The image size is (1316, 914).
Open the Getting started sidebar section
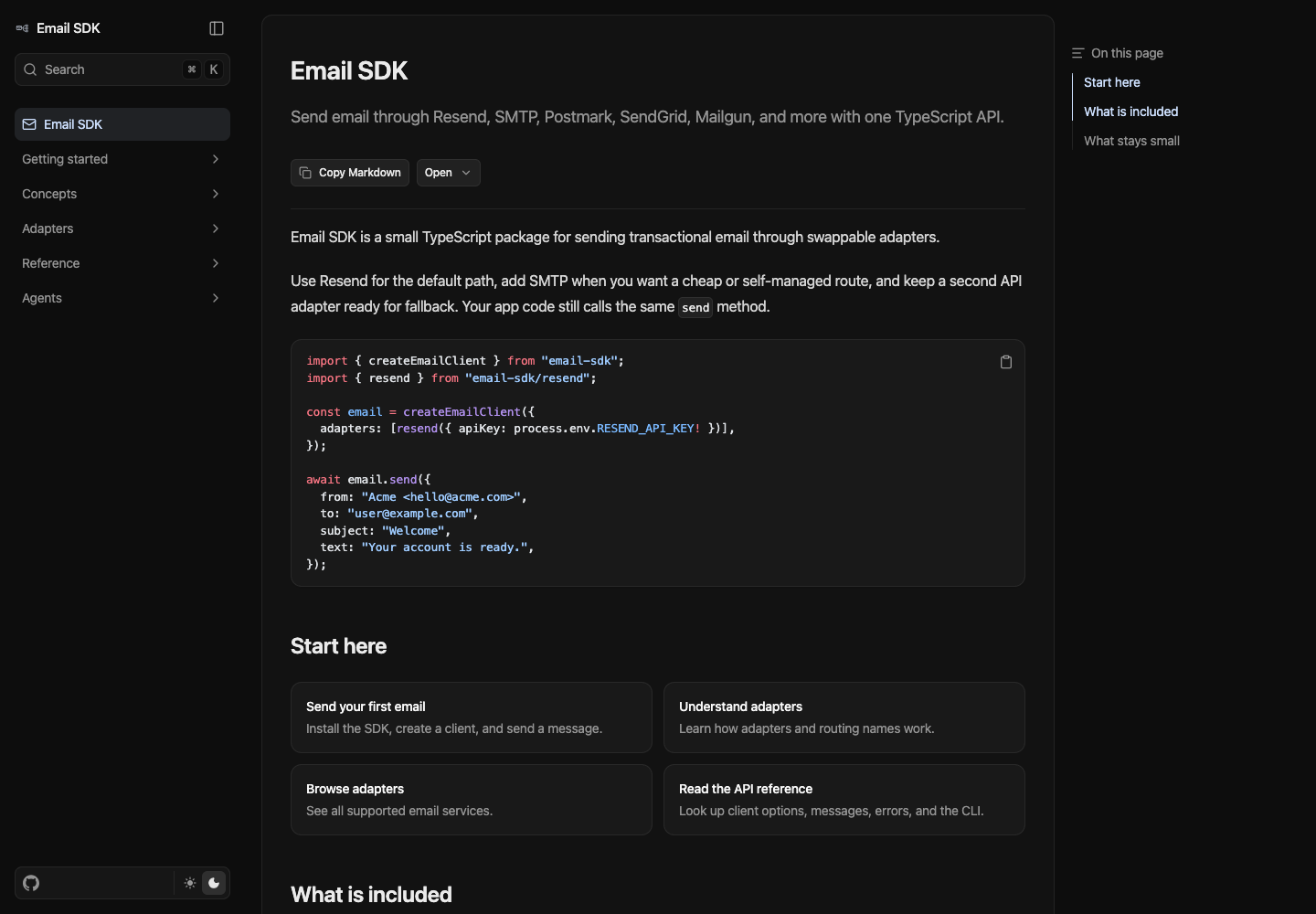click(122, 159)
